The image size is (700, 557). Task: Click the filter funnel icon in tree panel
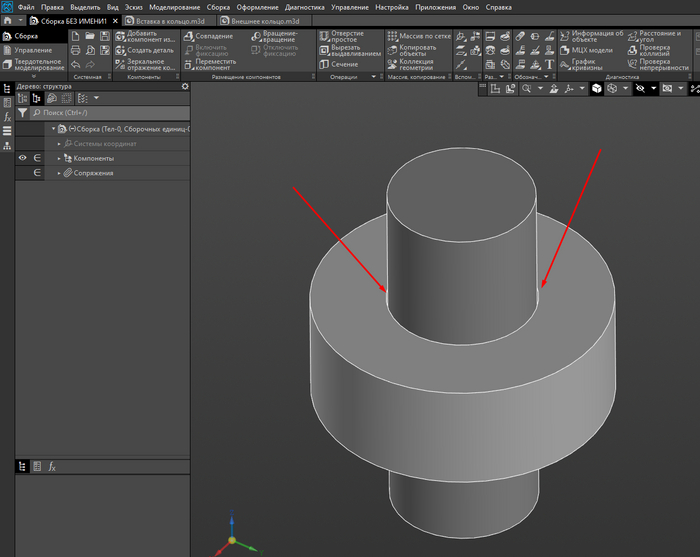22,113
